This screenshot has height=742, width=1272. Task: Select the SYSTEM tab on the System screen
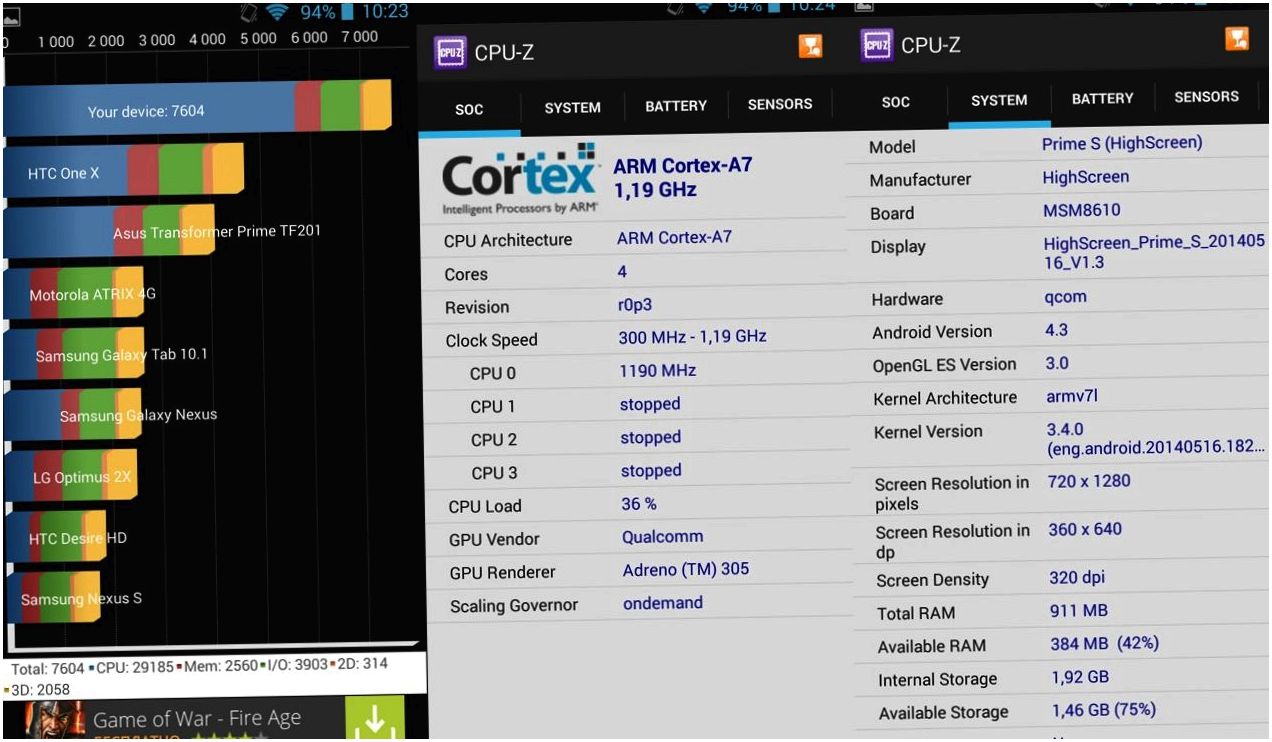(999, 100)
